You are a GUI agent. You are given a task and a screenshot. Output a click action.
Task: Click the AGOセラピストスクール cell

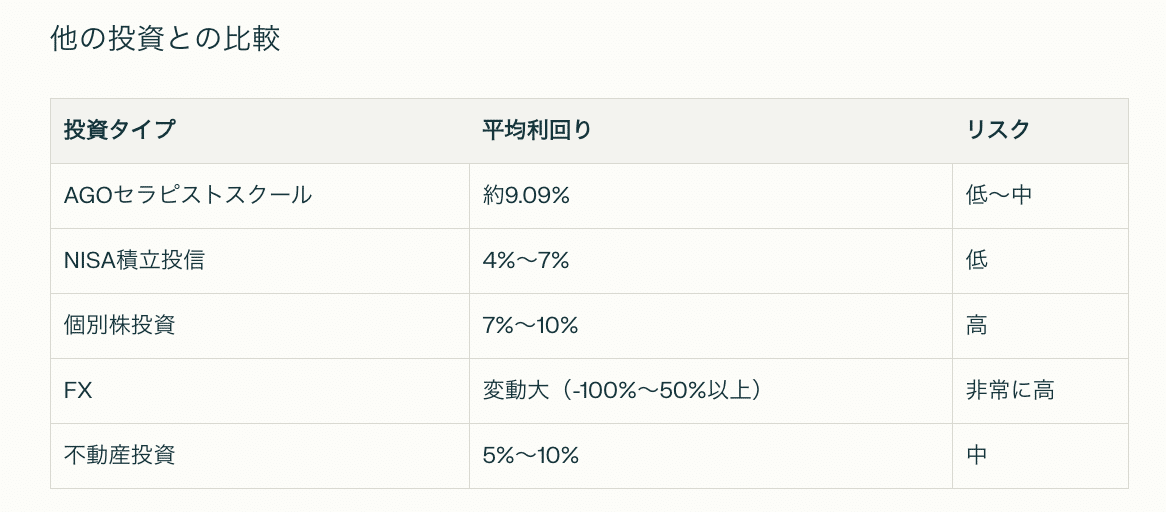pyautogui.click(x=260, y=195)
